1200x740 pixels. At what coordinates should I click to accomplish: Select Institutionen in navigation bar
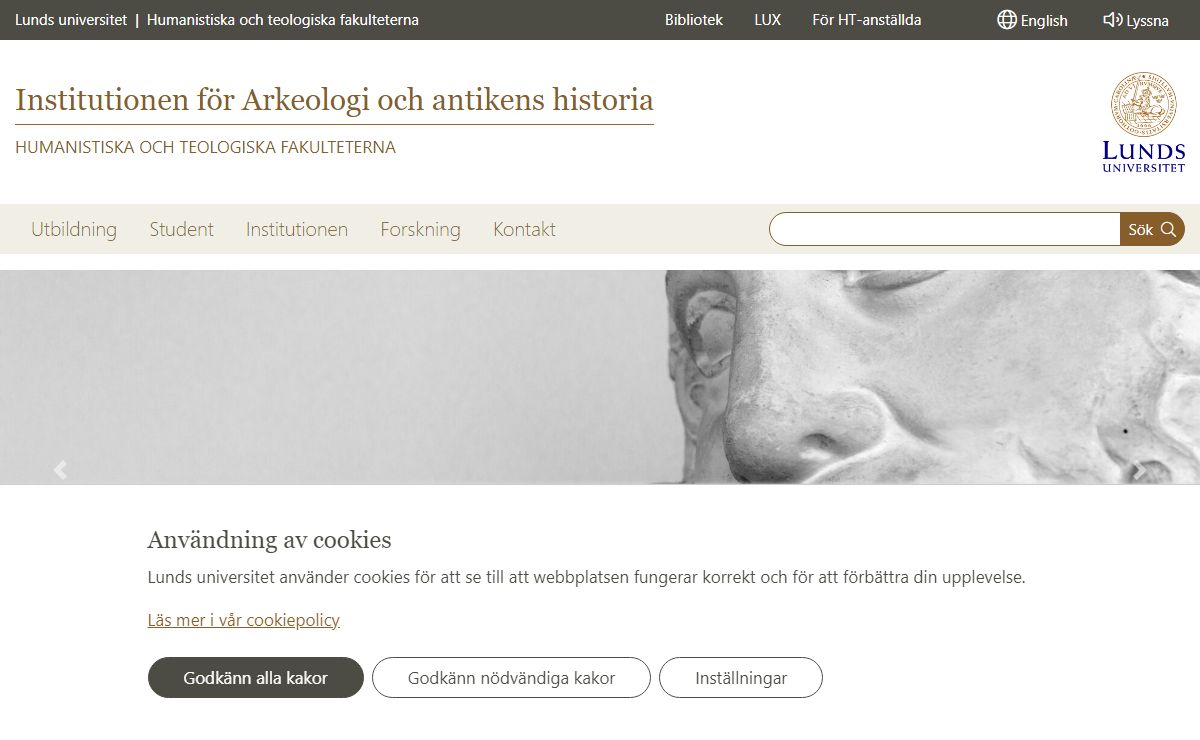(297, 229)
